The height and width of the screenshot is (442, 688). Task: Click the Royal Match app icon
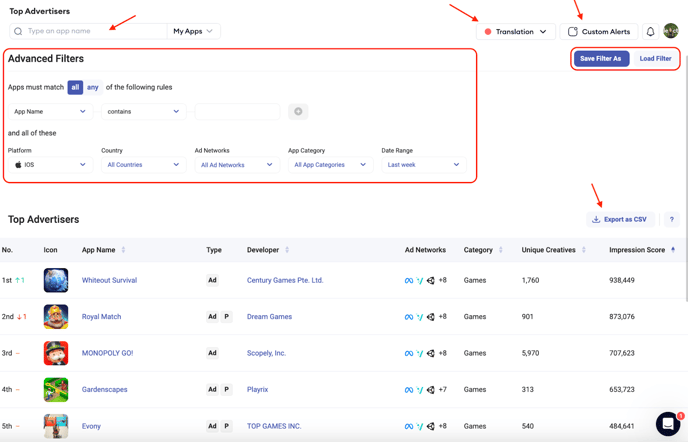point(56,316)
